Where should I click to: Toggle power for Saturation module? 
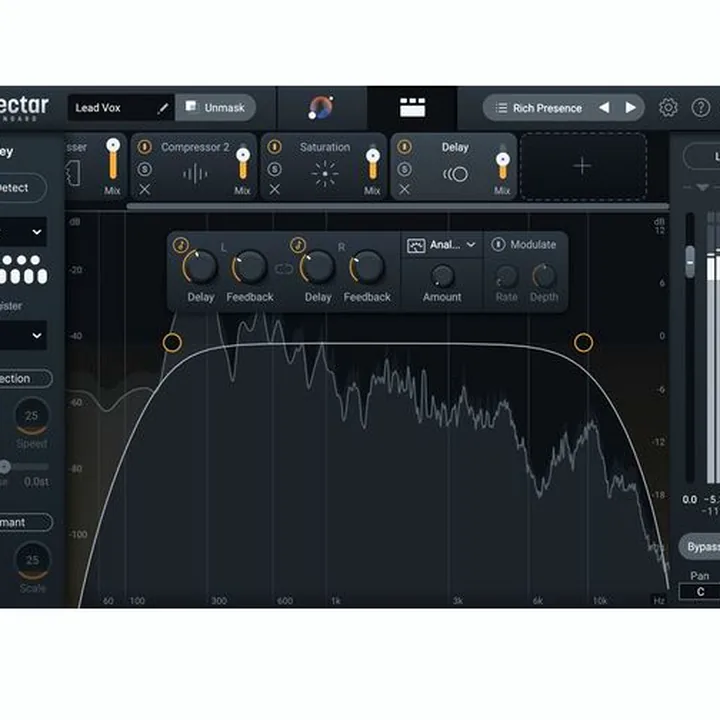[x=275, y=147]
